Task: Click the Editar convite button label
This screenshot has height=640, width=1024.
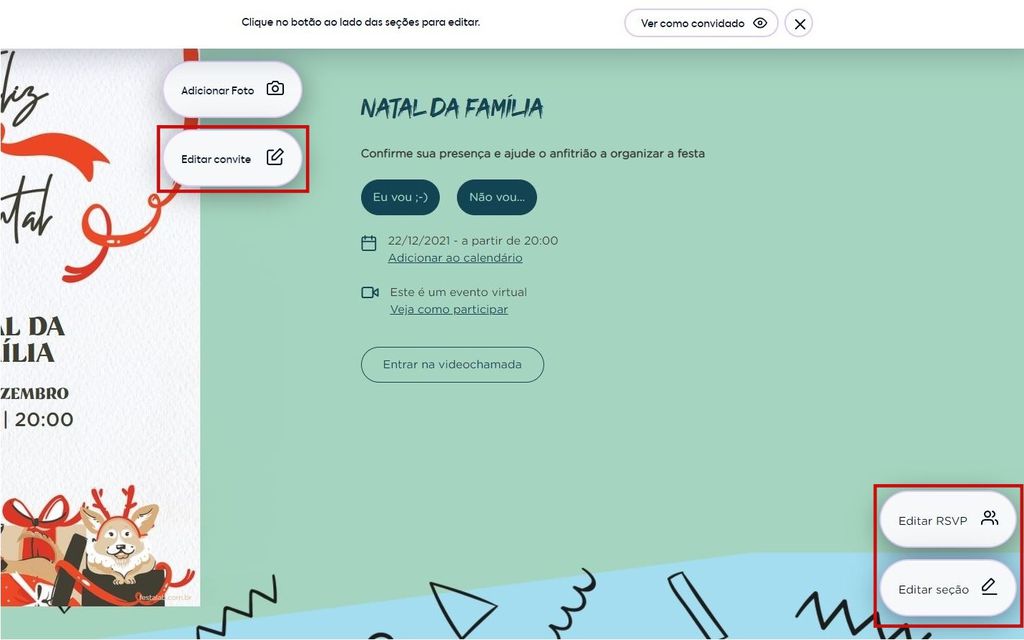Action: tap(216, 159)
